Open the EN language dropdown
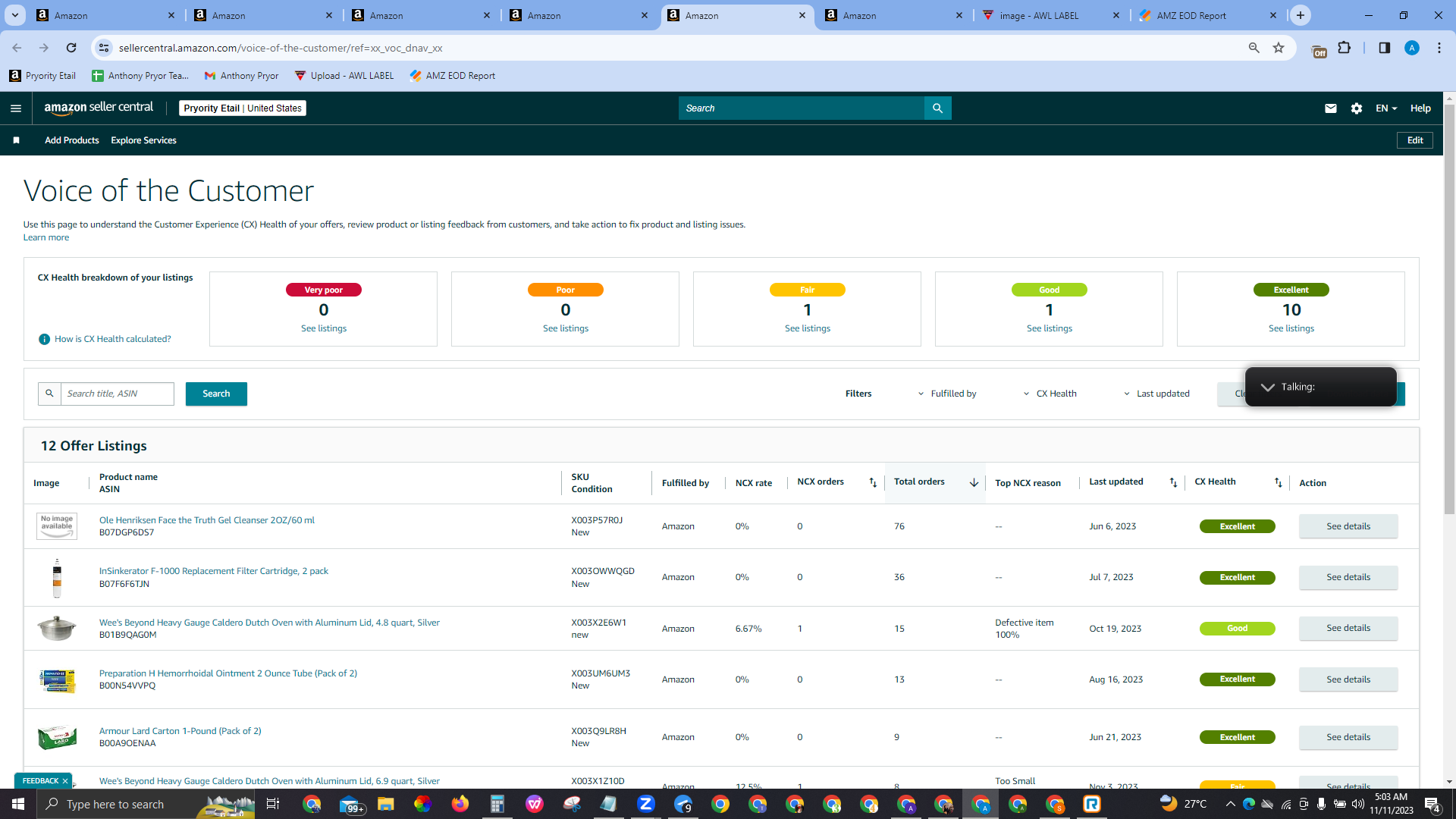 [1386, 108]
